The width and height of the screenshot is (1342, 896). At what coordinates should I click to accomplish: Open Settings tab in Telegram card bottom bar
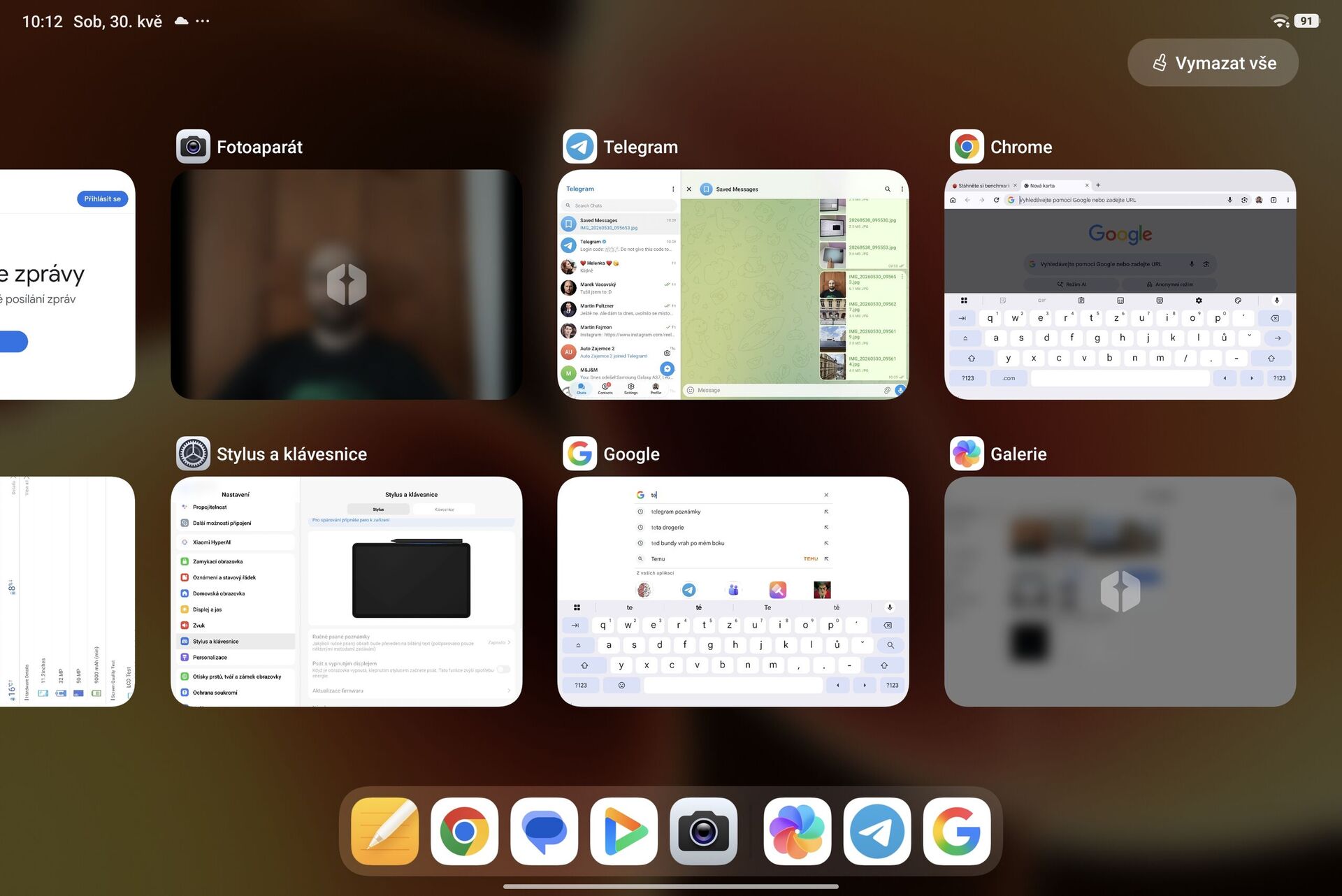(630, 389)
